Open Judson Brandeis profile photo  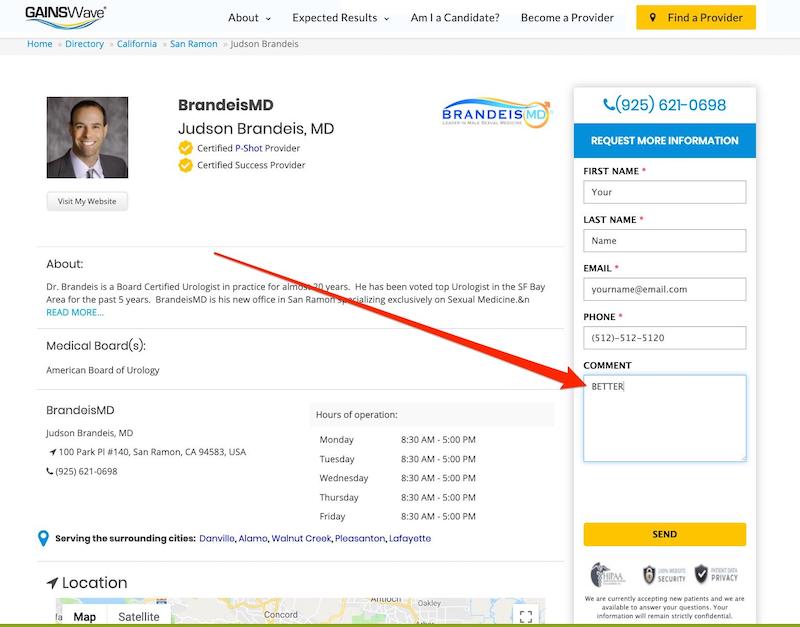87,137
